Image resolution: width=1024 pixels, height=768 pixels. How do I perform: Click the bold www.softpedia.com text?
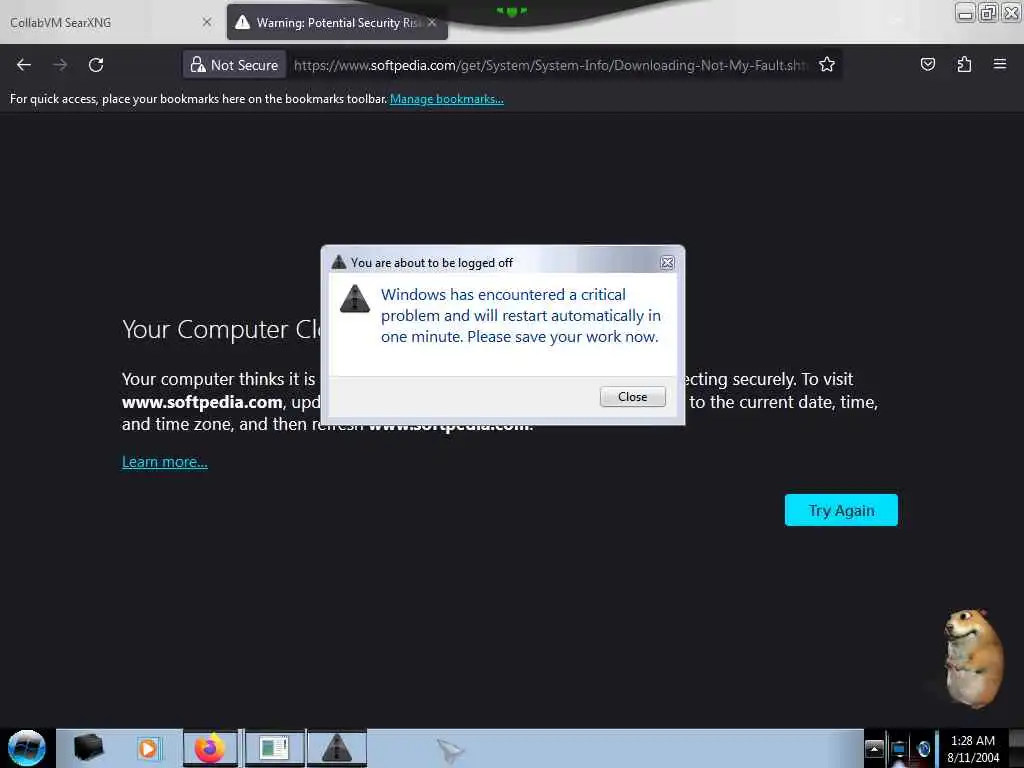tap(202, 402)
